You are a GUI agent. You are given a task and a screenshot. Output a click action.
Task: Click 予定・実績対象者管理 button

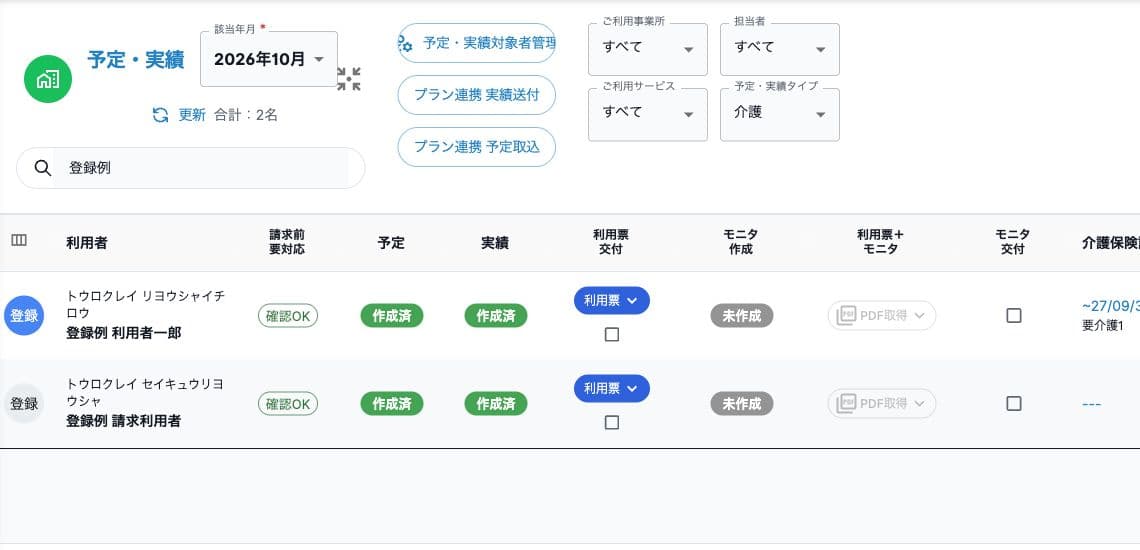pos(477,43)
